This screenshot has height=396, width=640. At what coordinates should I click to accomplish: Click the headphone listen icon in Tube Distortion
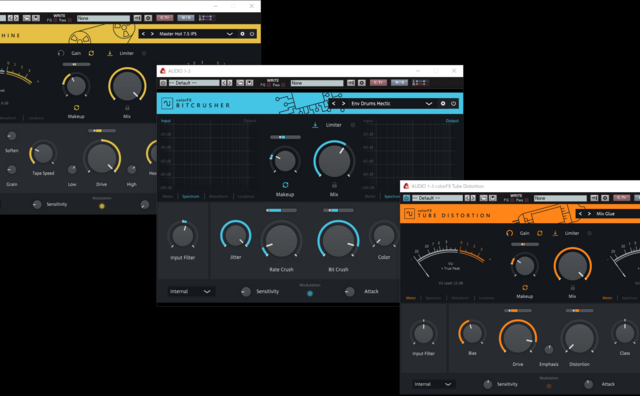pyautogui.click(x=509, y=233)
